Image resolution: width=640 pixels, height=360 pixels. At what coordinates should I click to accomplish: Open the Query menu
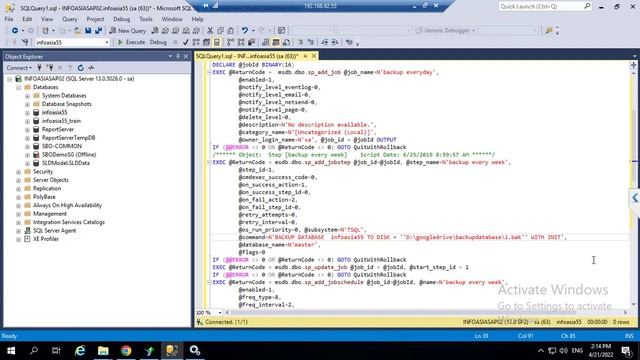click(x=69, y=19)
